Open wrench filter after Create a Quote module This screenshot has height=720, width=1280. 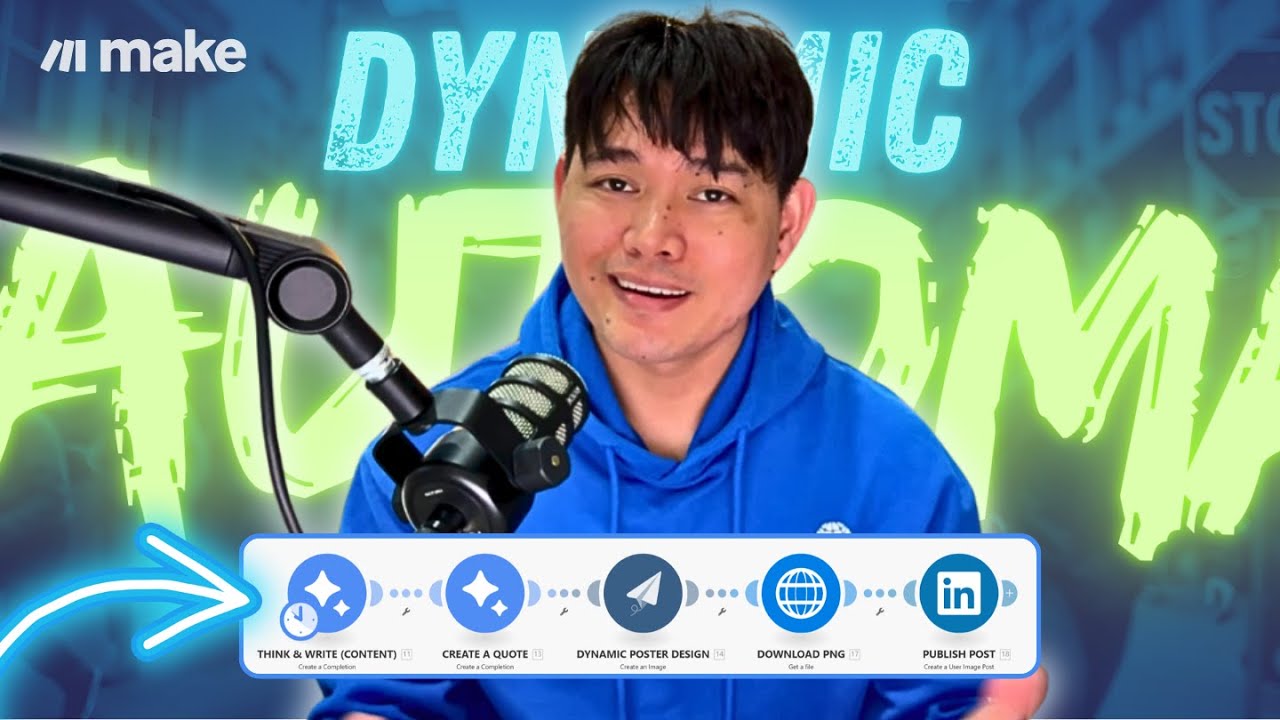(x=564, y=610)
